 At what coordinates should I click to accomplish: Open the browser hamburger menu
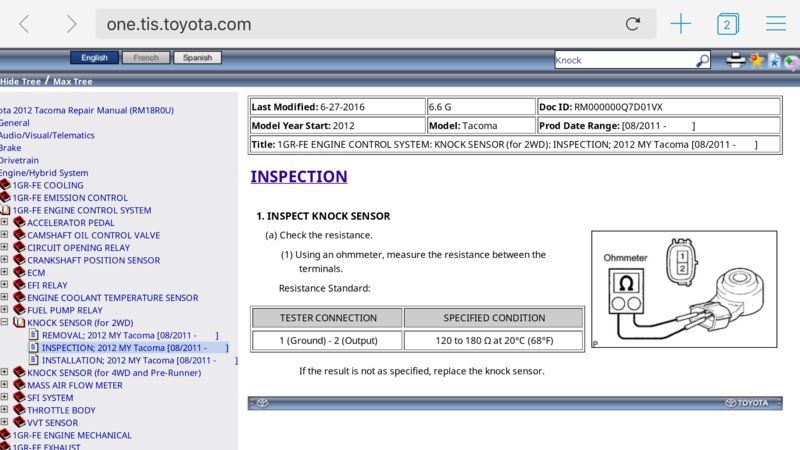[x=776, y=23]
